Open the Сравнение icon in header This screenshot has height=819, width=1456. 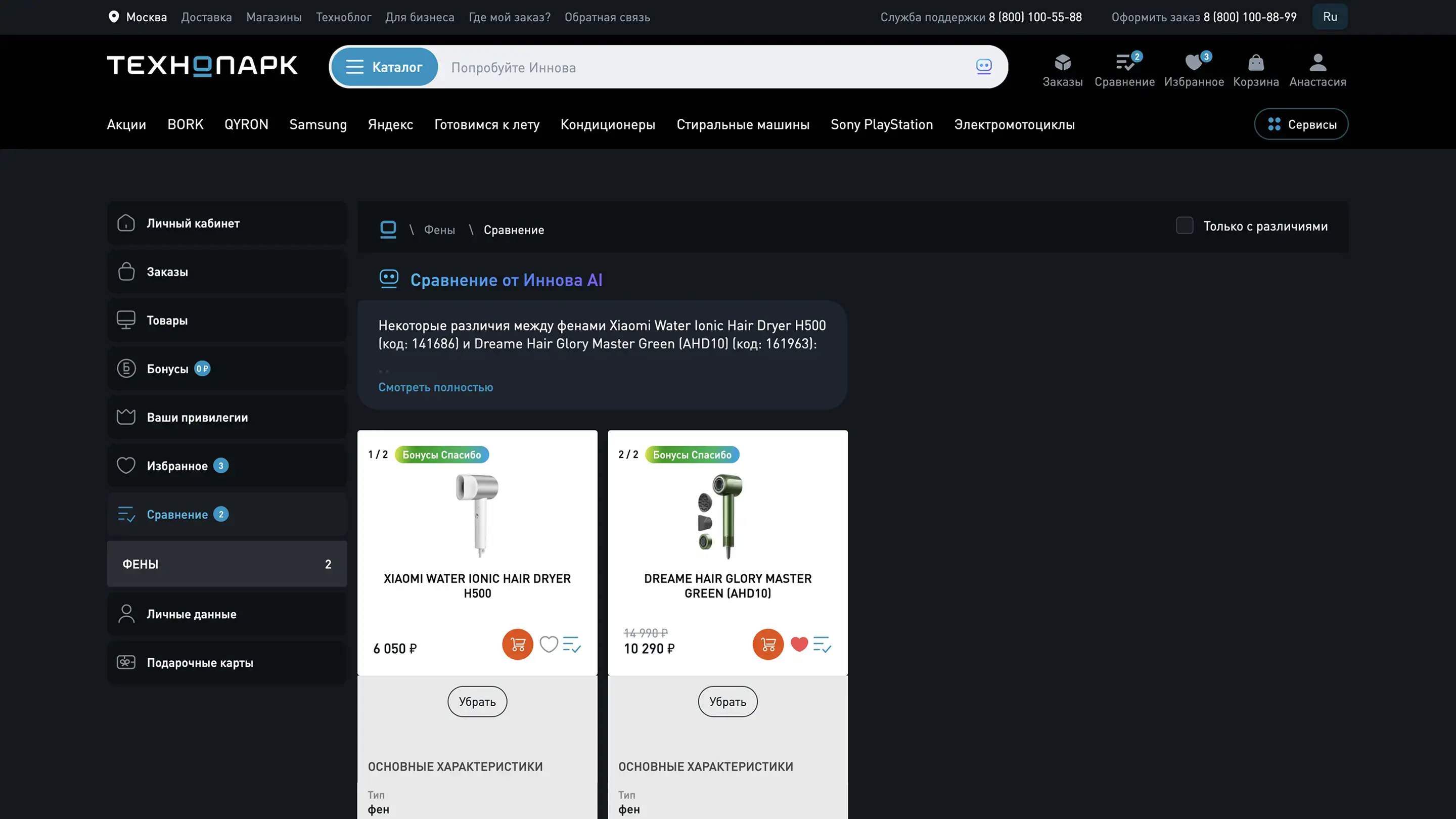[1124, 63]
